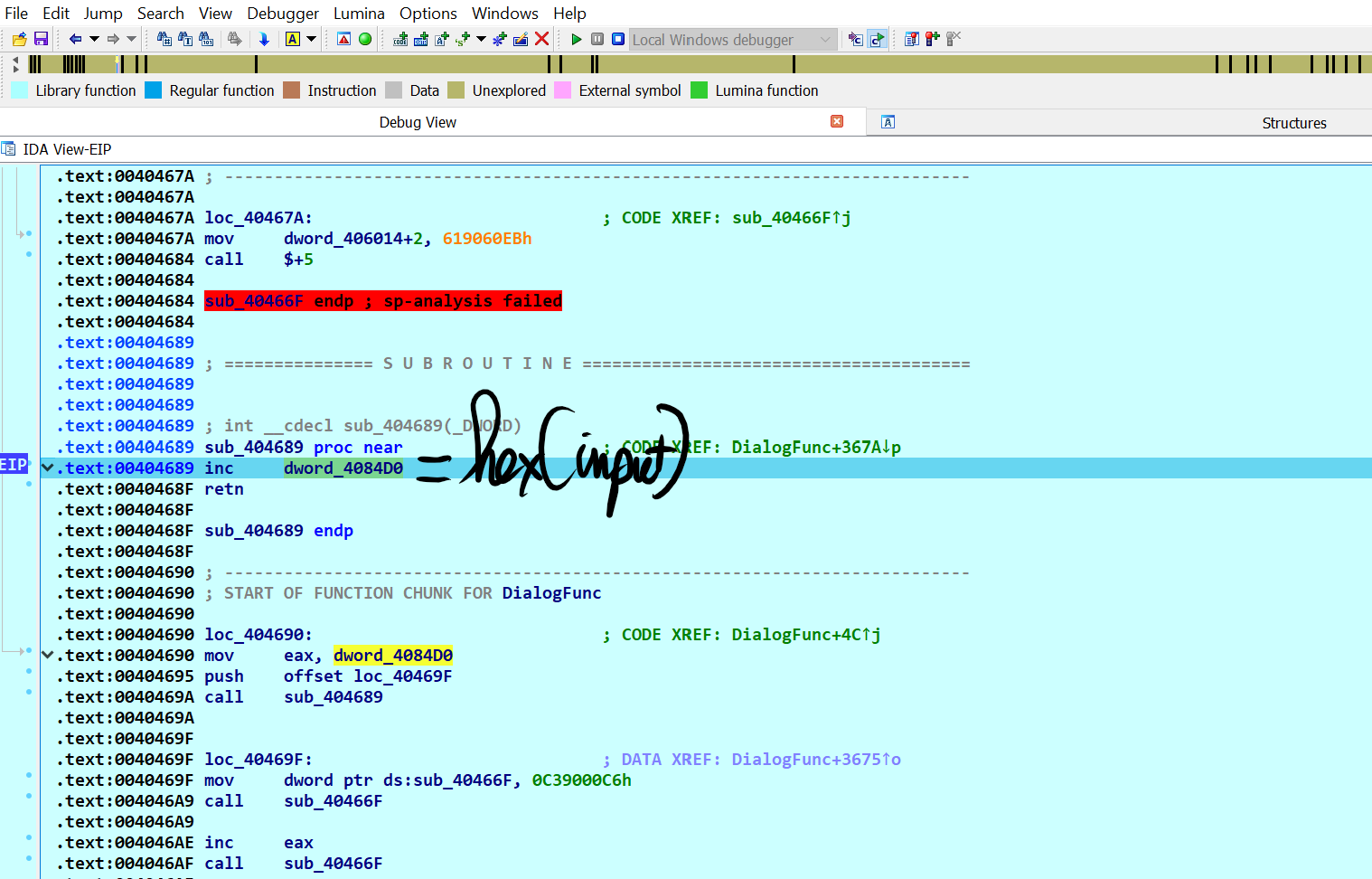
Task: Open the Lumina menu
Action: (x=359, y=14)
